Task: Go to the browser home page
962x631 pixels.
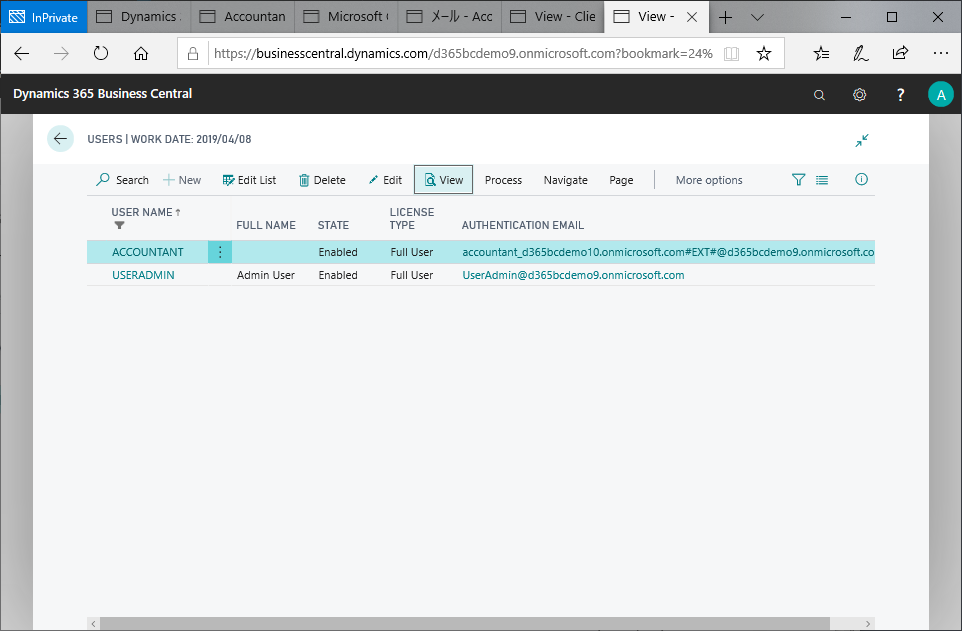Action: pos(141,54)
